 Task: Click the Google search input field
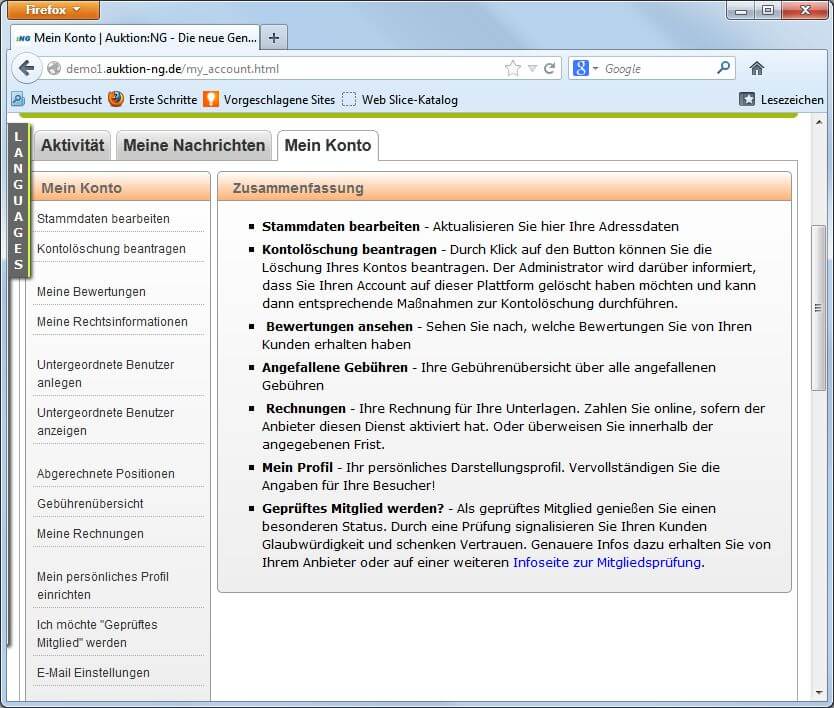point(658,68)
